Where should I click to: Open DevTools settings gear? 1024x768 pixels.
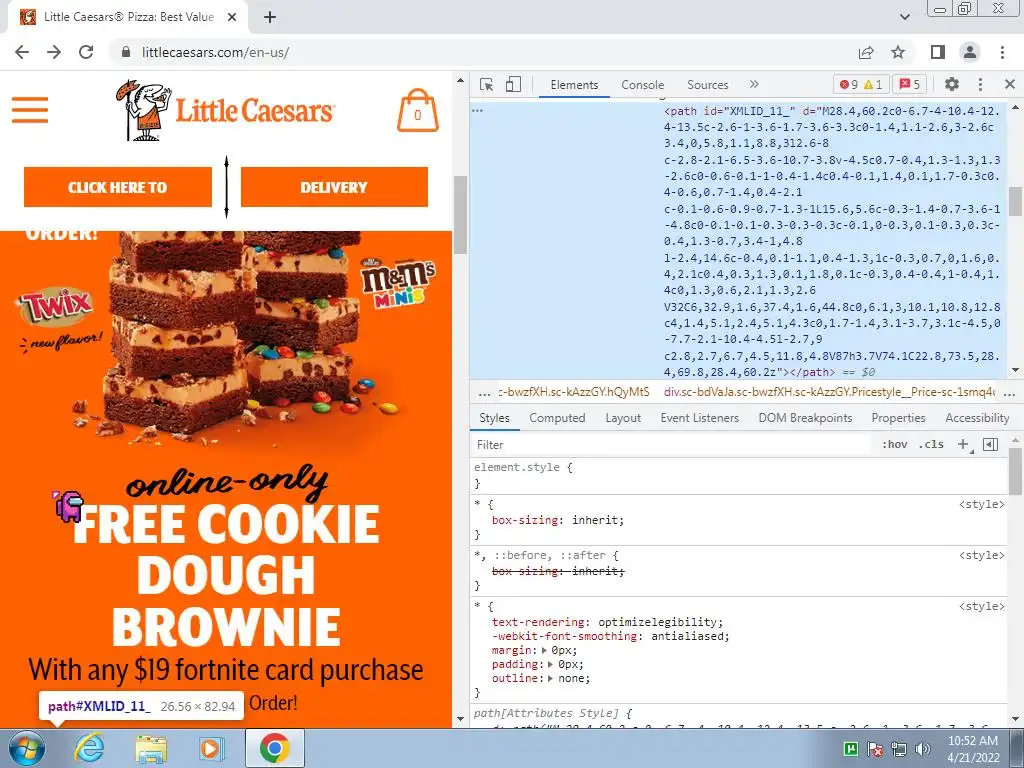(x=952, y=84)
